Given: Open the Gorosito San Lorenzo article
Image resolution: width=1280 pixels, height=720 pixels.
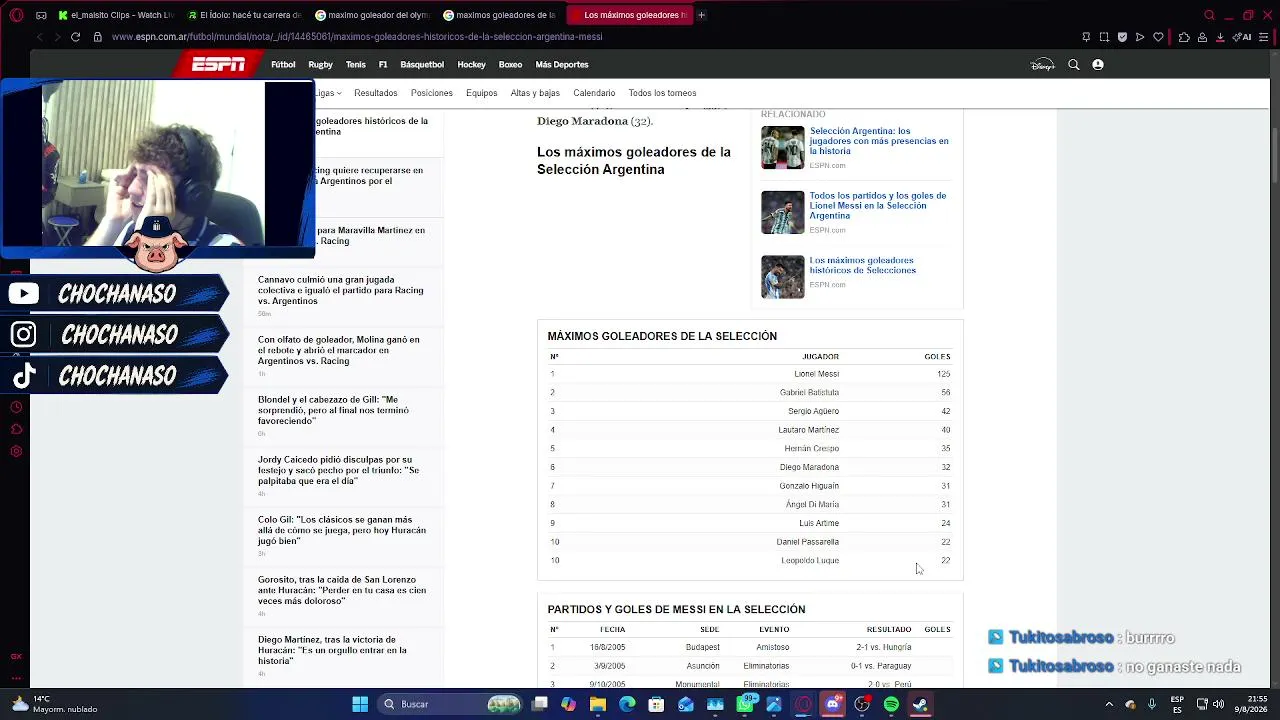Looking at the screenshot, I should (342, 590).
